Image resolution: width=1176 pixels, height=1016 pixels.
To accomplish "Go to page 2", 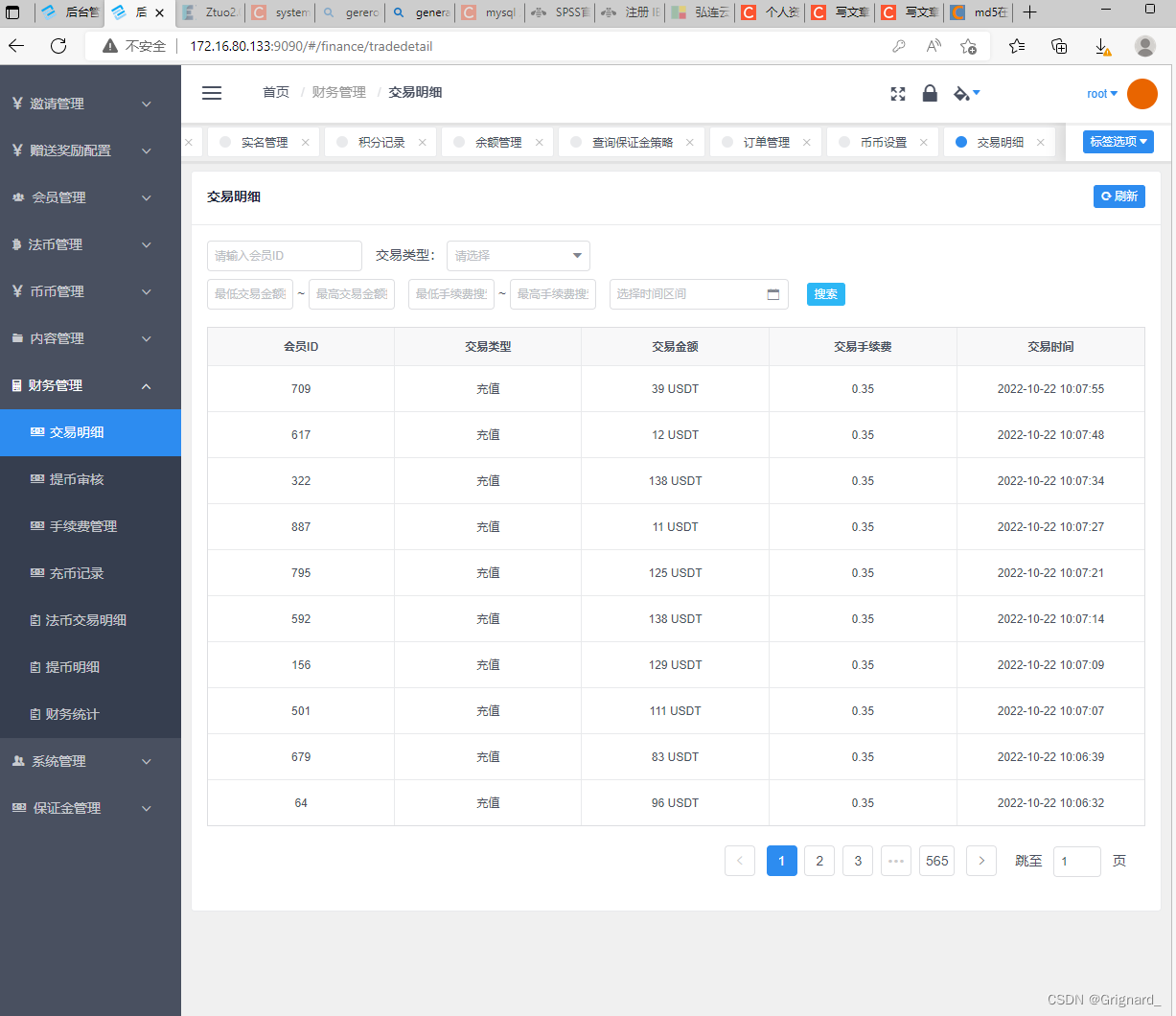I will click(x=819, y=861).
